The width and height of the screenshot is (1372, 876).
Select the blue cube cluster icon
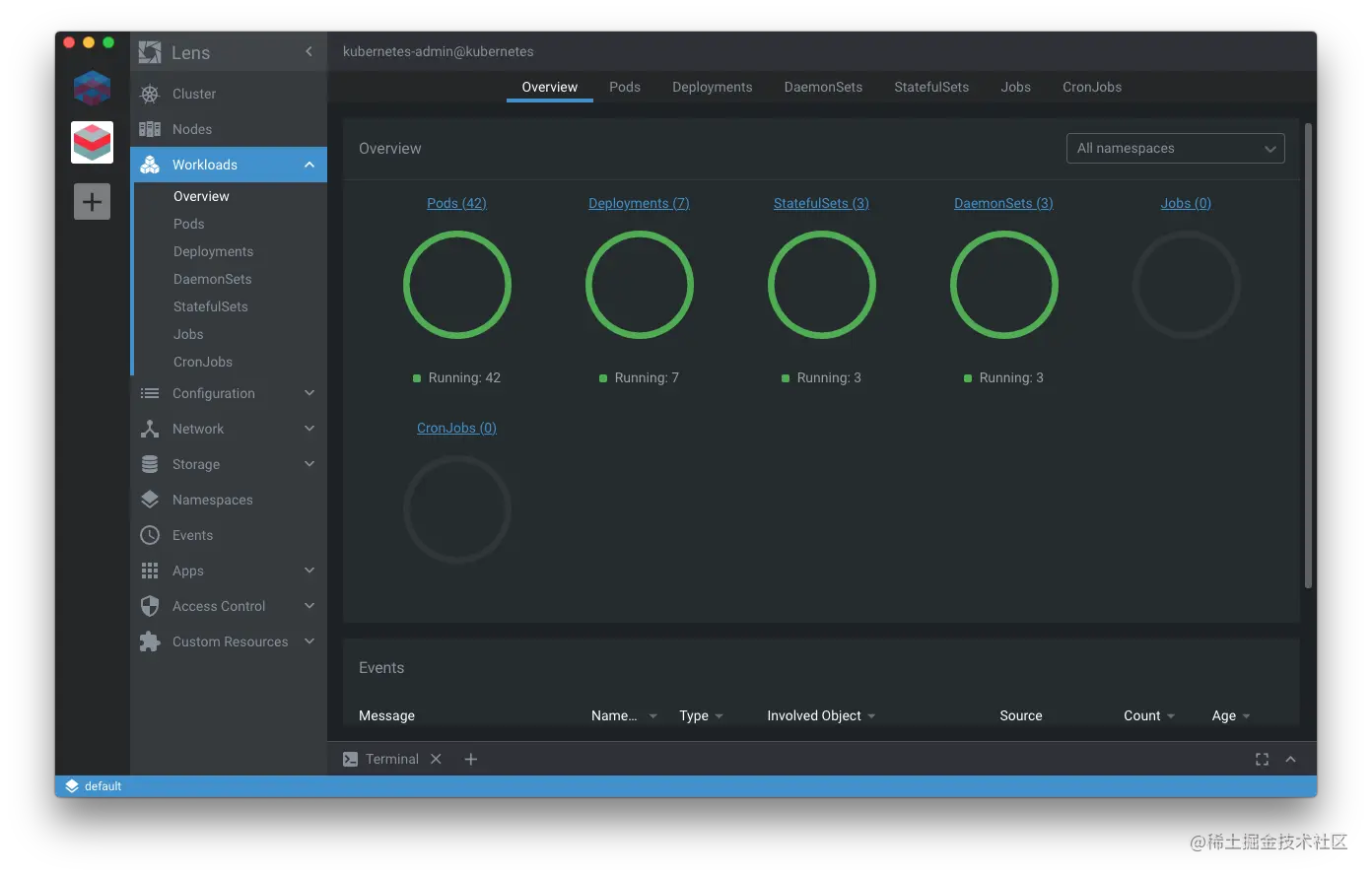pos(92,89)
